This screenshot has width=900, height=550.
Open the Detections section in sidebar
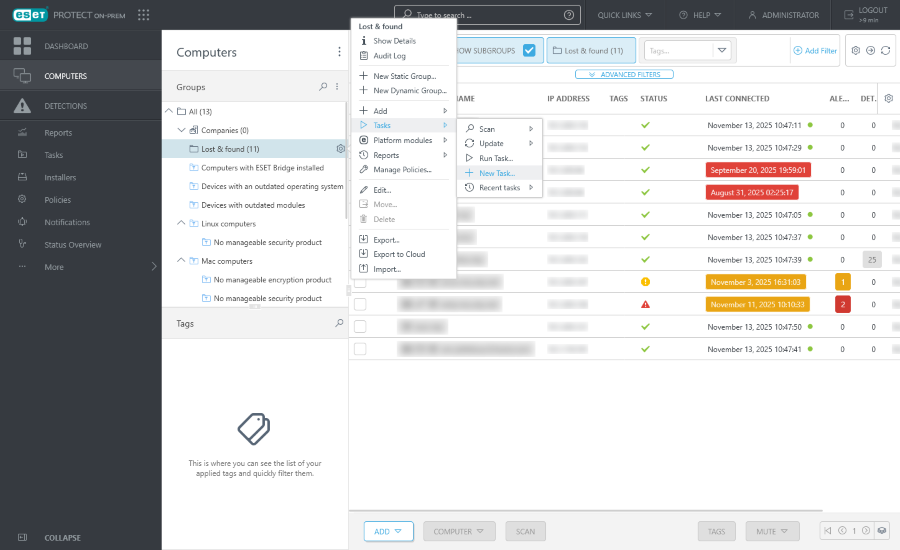coord(65,106)
